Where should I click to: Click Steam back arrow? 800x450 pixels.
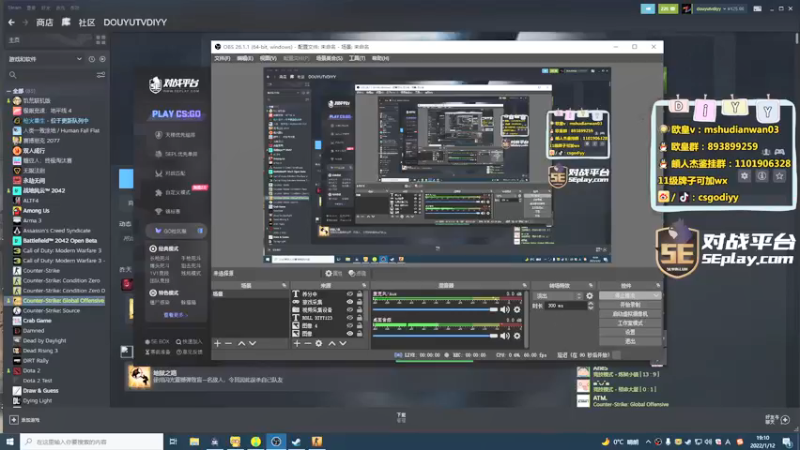coord(11,22)
